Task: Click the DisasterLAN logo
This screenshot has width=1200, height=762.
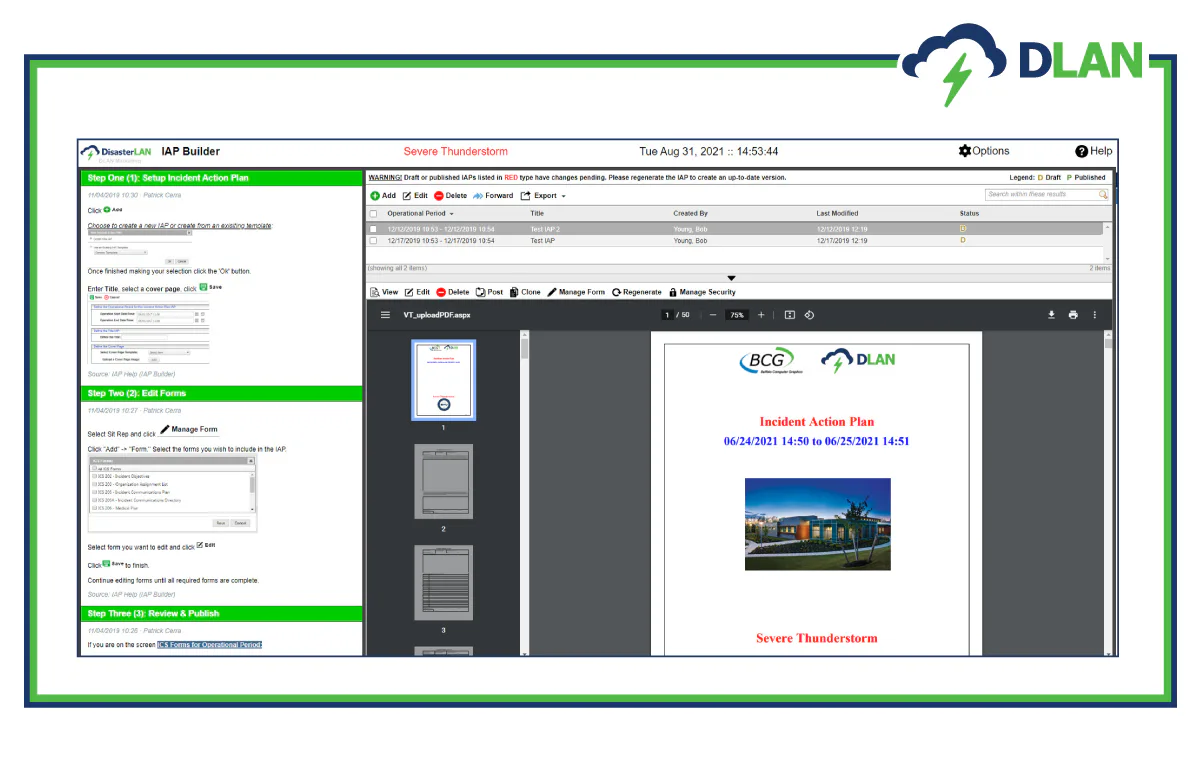Action: 117,152
